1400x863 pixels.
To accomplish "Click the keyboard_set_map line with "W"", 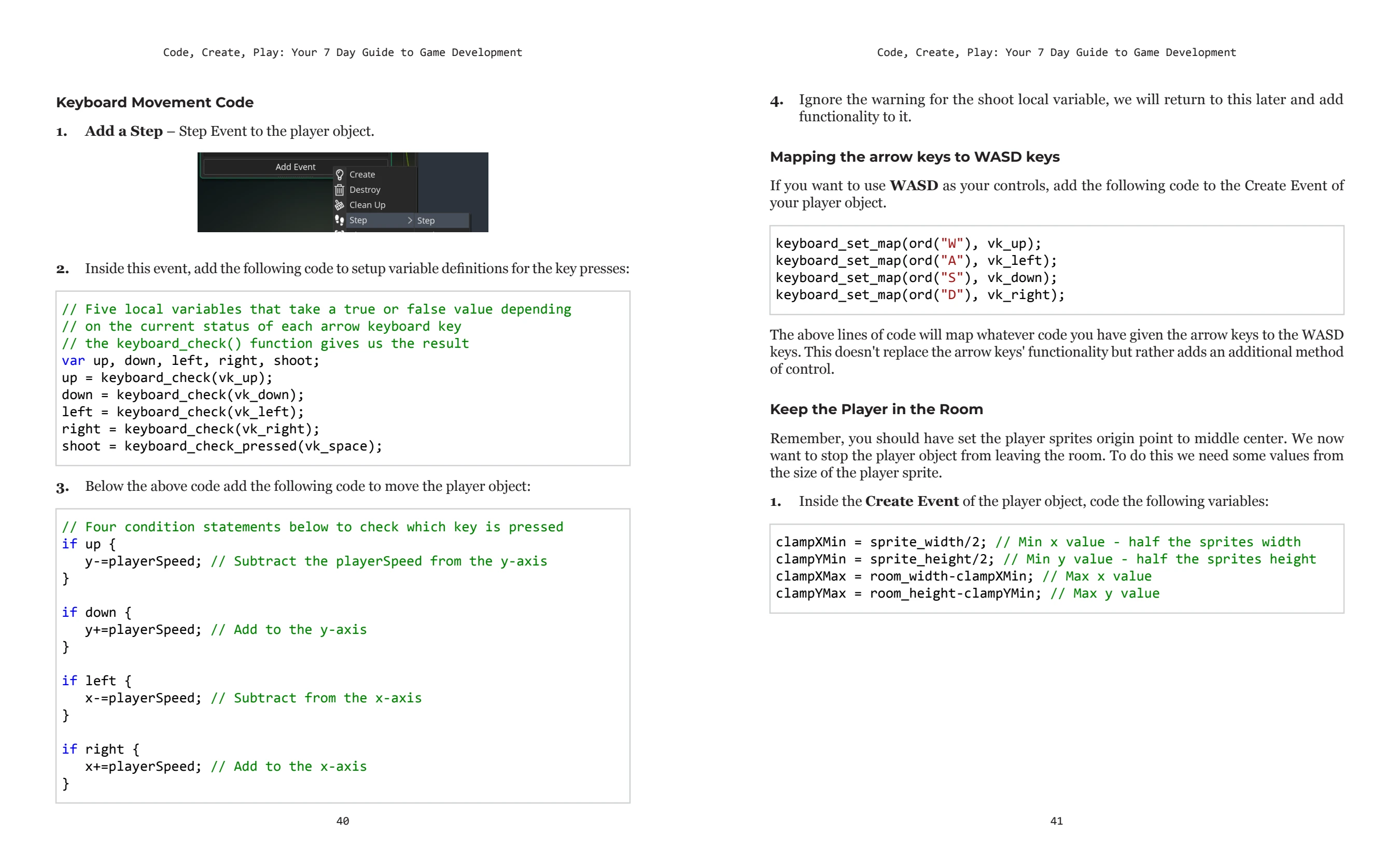I will [x=908, y=244].
